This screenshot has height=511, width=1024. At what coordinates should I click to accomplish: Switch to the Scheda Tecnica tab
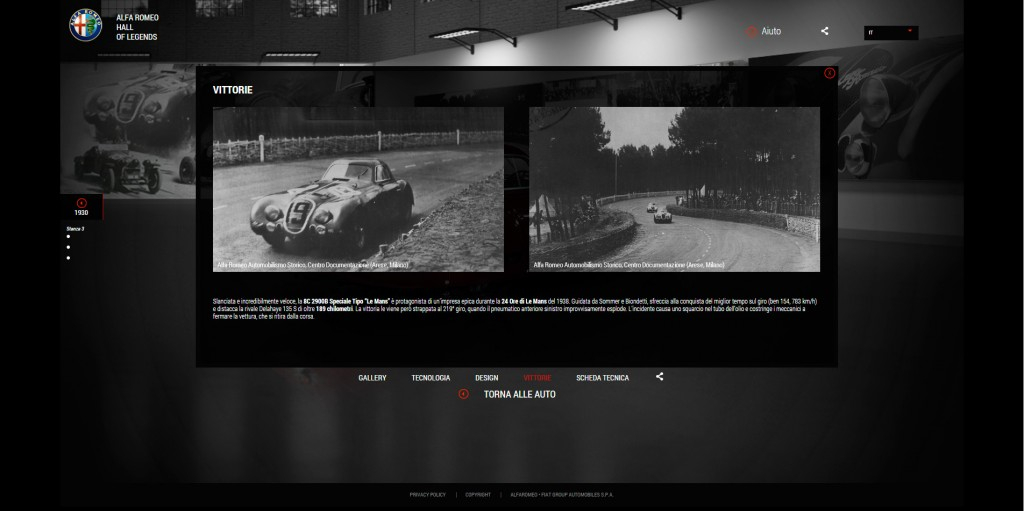click(602, 378)
